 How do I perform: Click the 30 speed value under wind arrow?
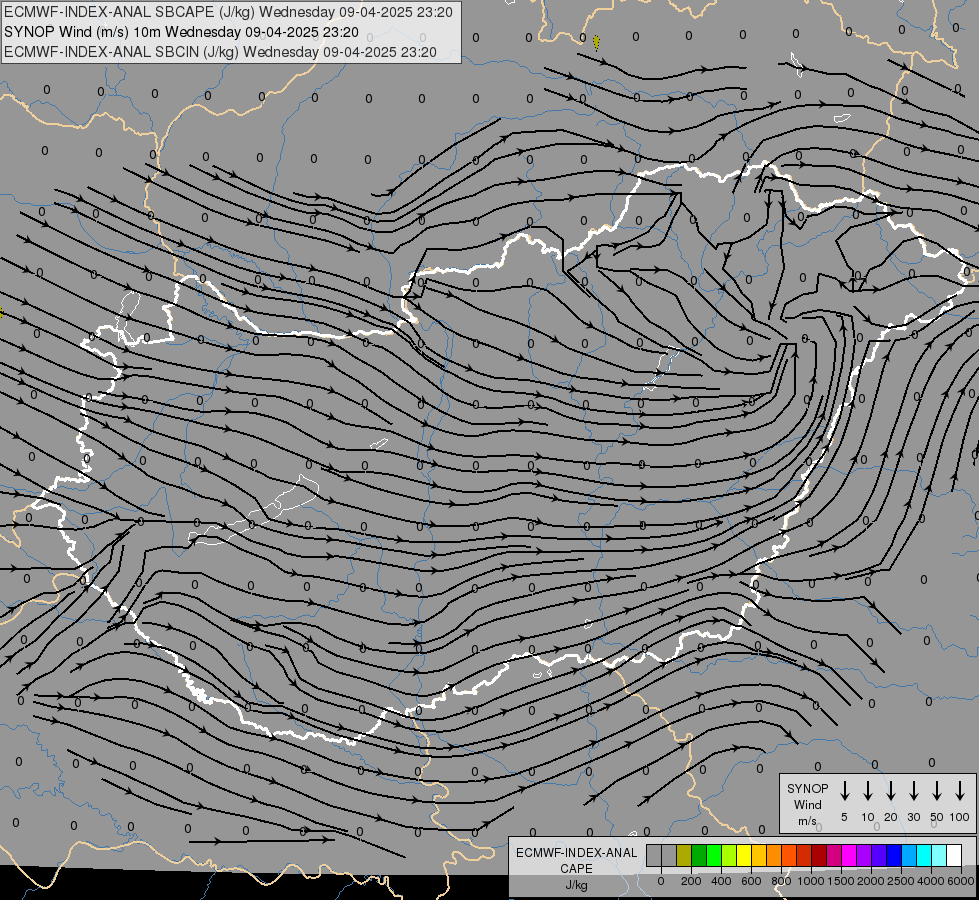[x=913, y=817]
